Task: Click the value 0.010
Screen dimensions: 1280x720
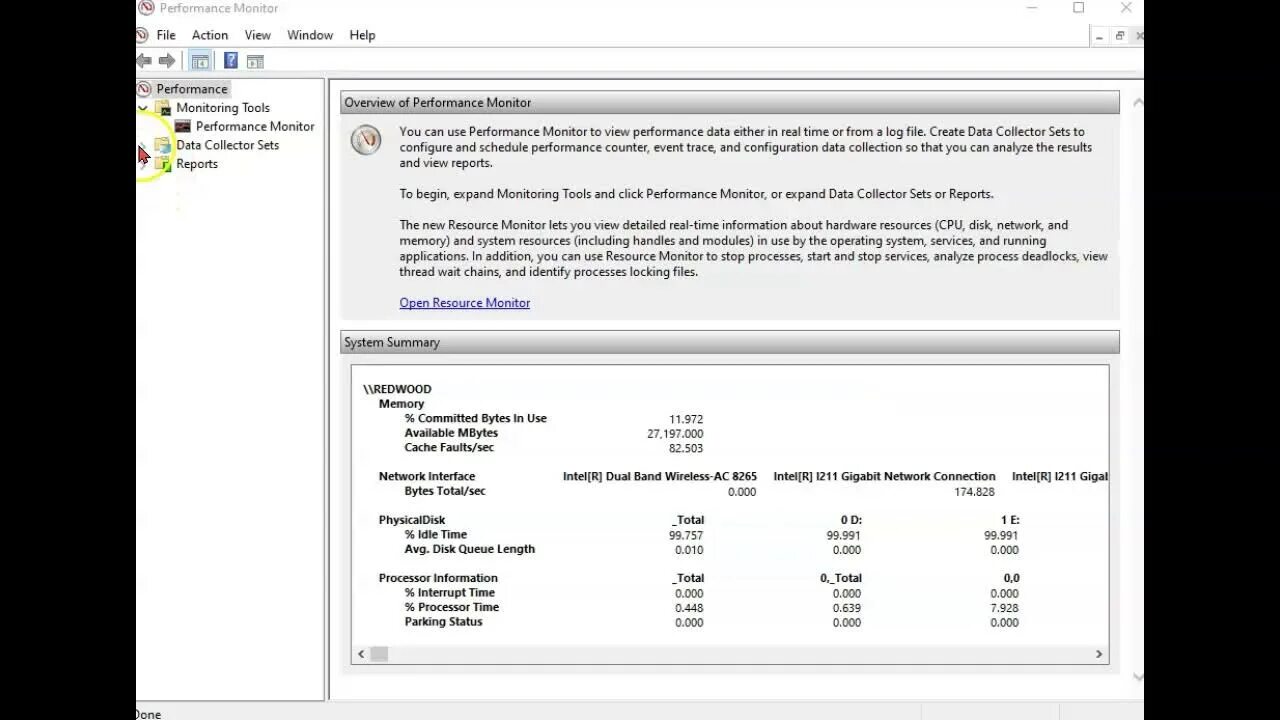Action: [689, 550]
